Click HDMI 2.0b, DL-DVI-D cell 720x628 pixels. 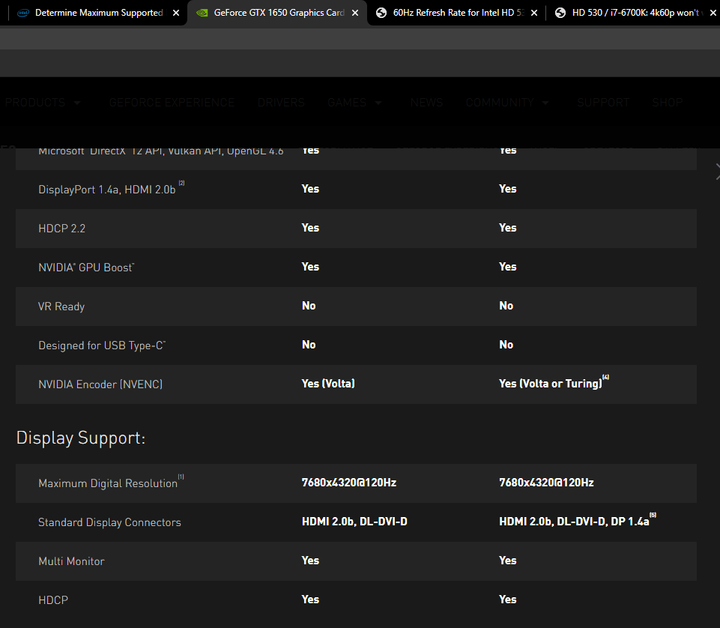354,521
